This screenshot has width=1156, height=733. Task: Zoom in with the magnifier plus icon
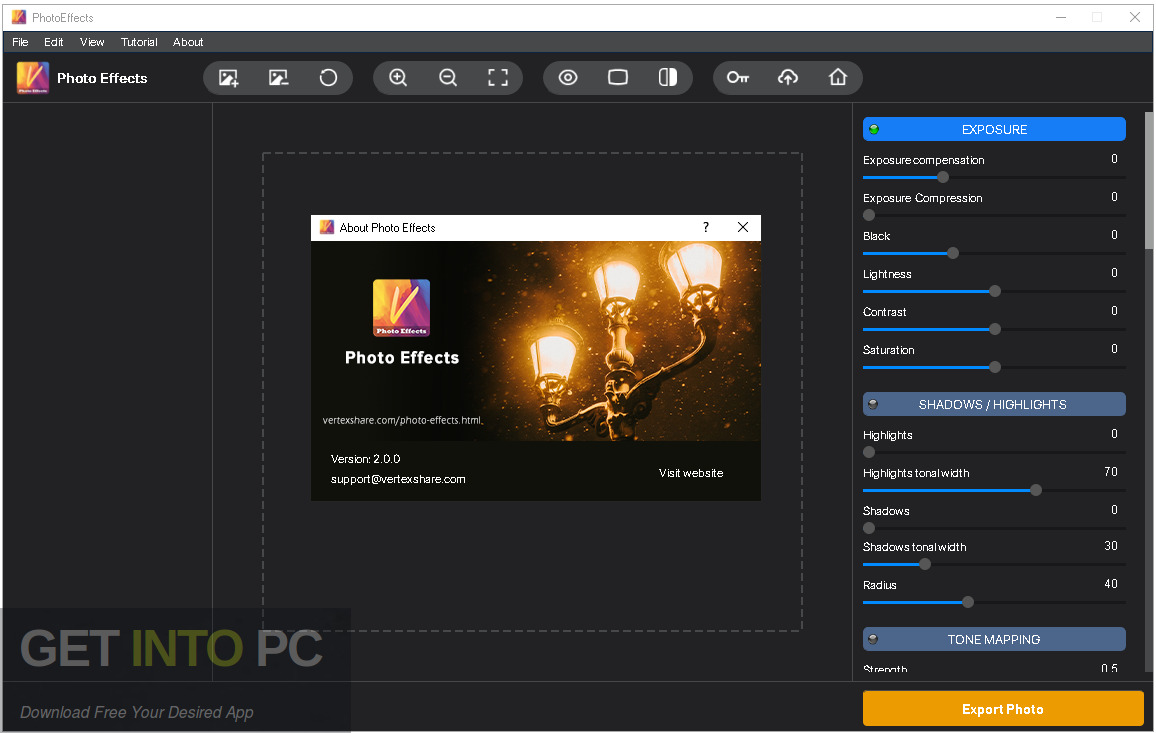(x=398, y=77)
